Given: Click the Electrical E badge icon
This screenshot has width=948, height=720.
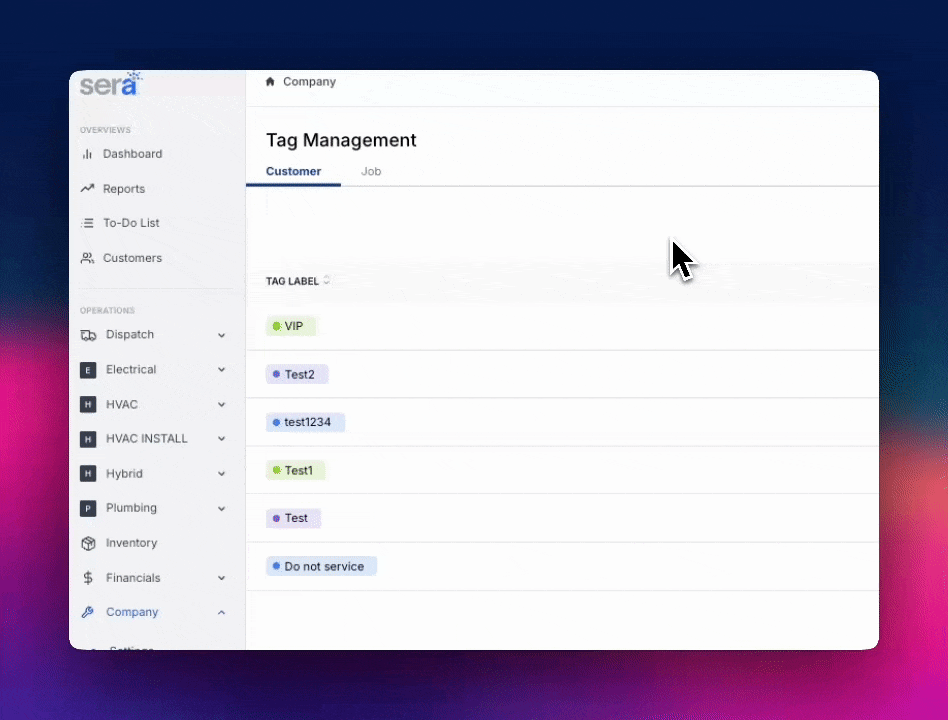Looking at the screenshot, I should coord(88,370).
